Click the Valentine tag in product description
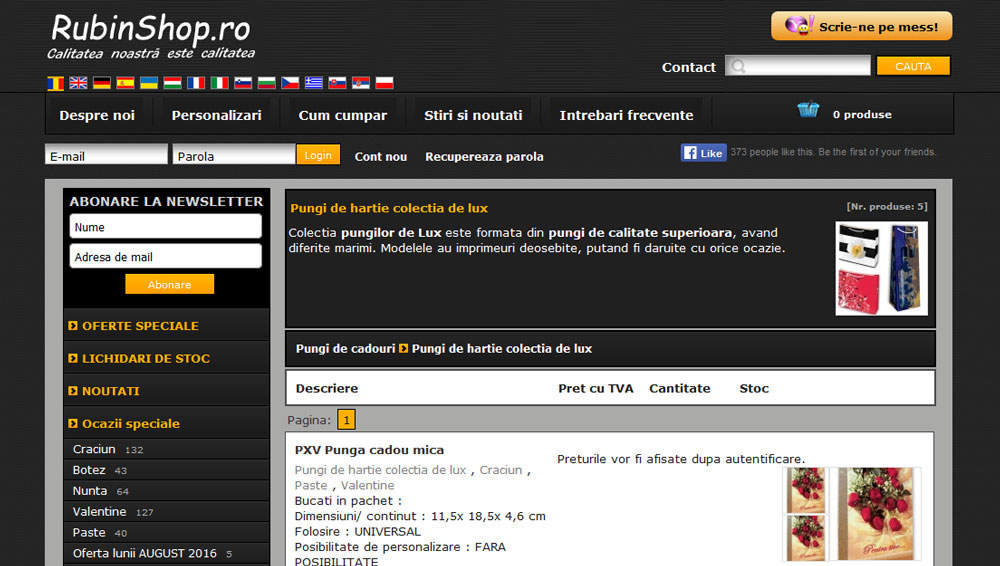 click(367, 485)
